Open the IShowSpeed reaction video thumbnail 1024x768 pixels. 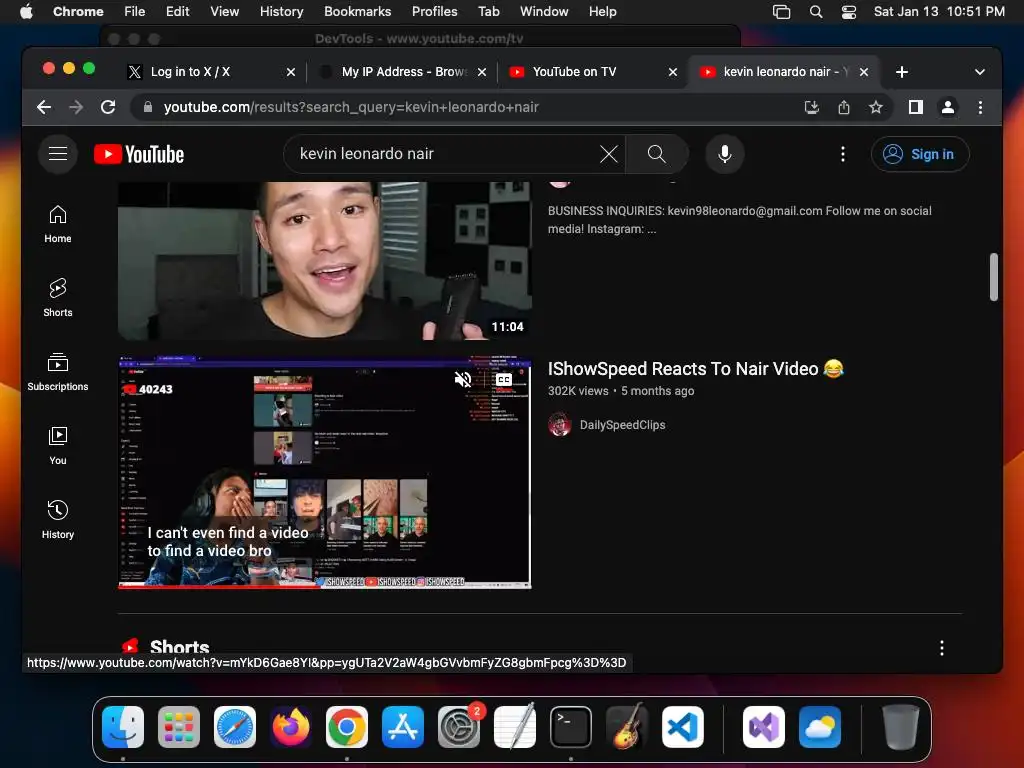point(325,473)
